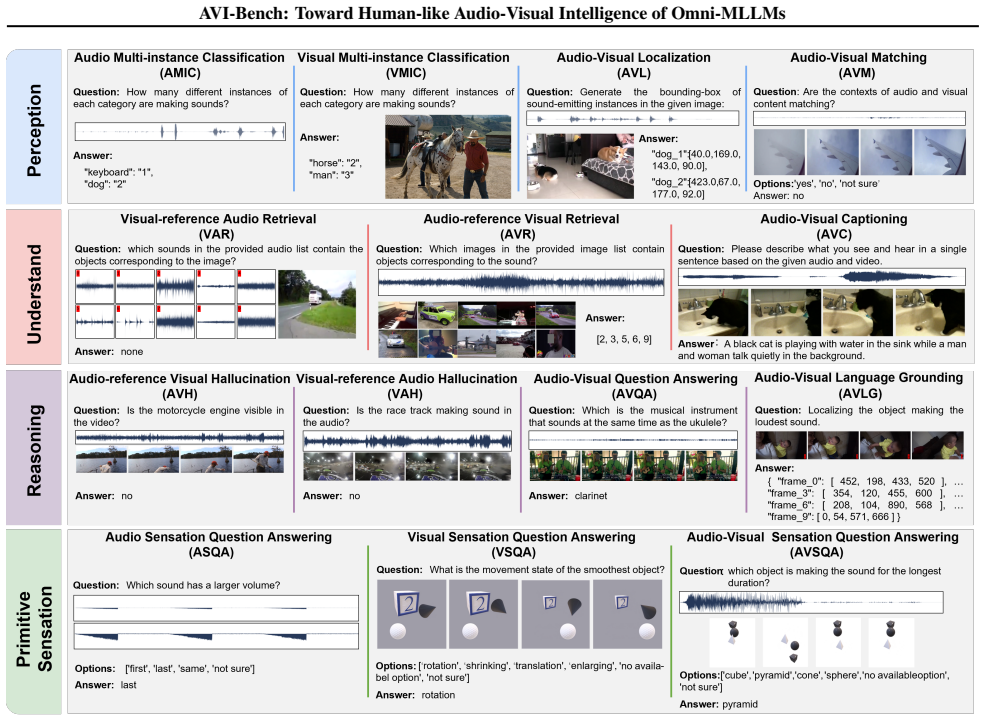Click the piano keys image in AVR list

click(x=397, y=315)
